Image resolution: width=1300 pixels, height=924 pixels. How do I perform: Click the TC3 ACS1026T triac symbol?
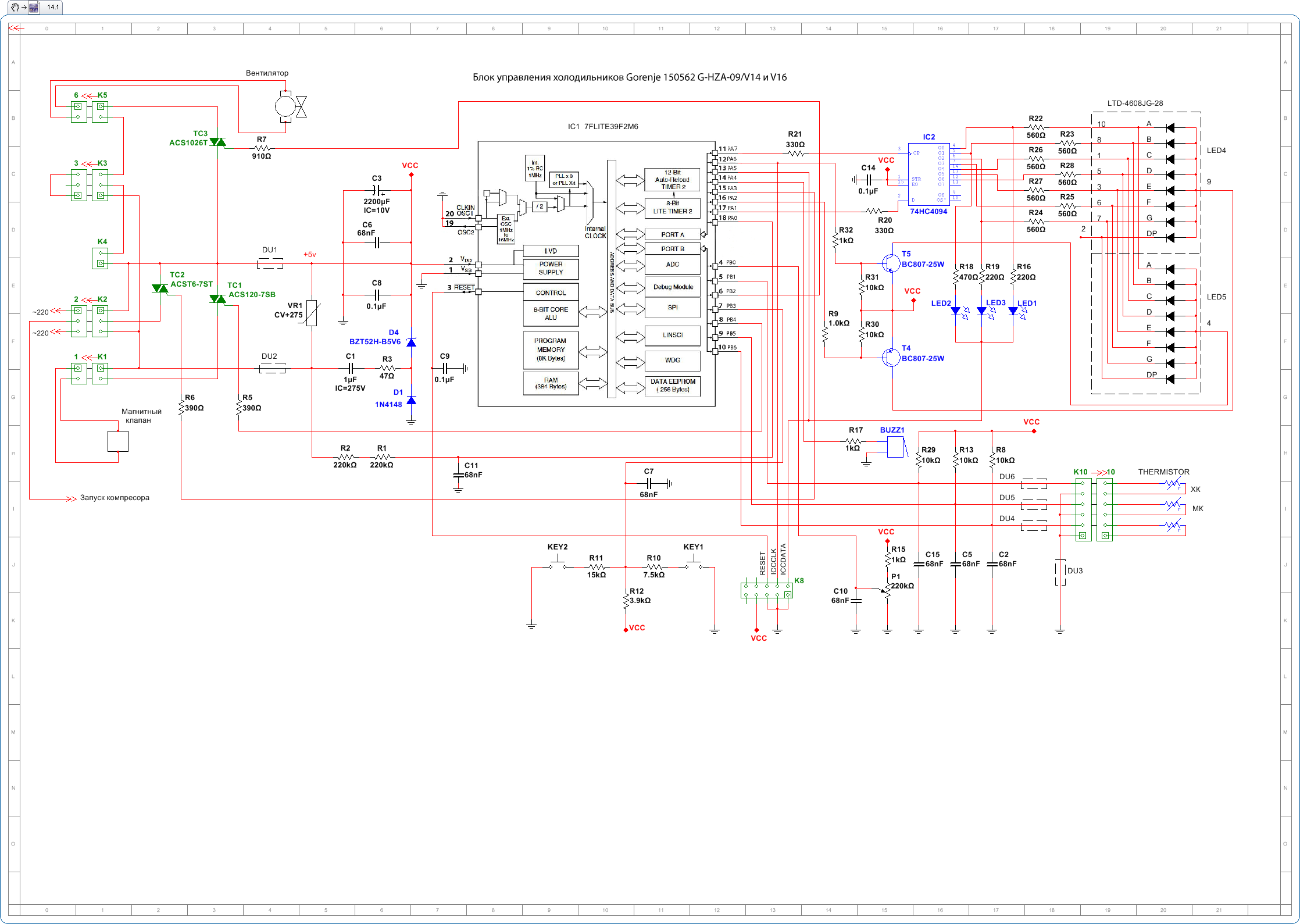(217, 142)
